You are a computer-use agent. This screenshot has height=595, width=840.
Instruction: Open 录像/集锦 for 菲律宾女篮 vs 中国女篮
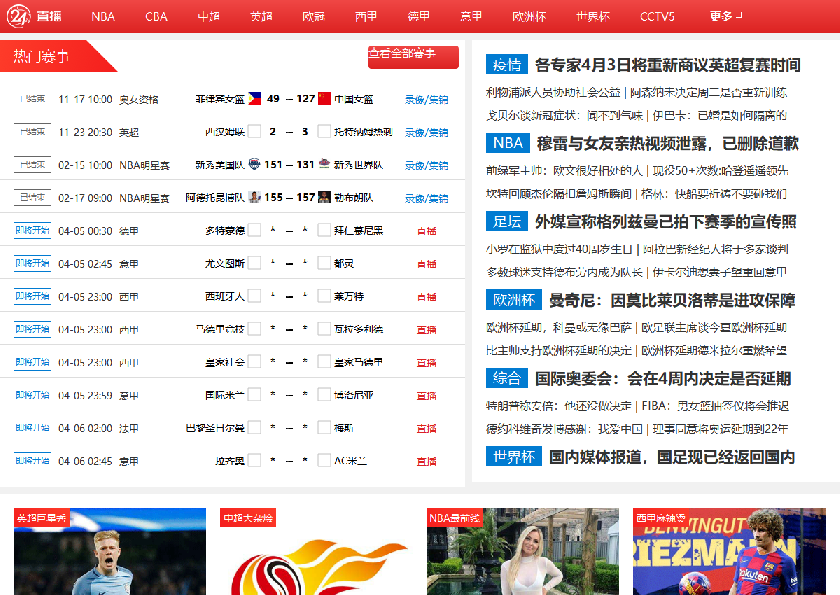[426, 99]
